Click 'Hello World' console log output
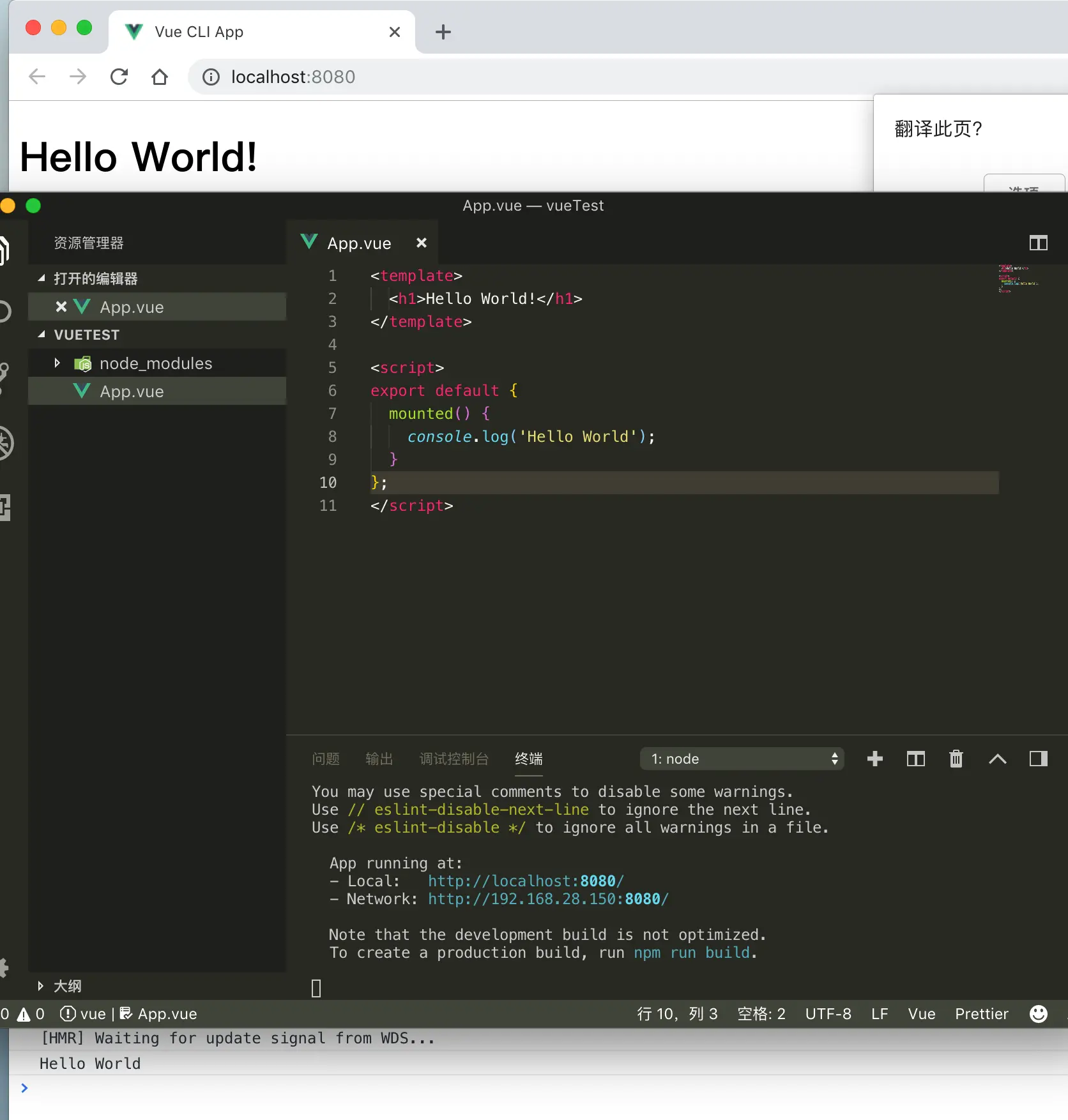The image size is (1068, 1120). point(90,1064)
